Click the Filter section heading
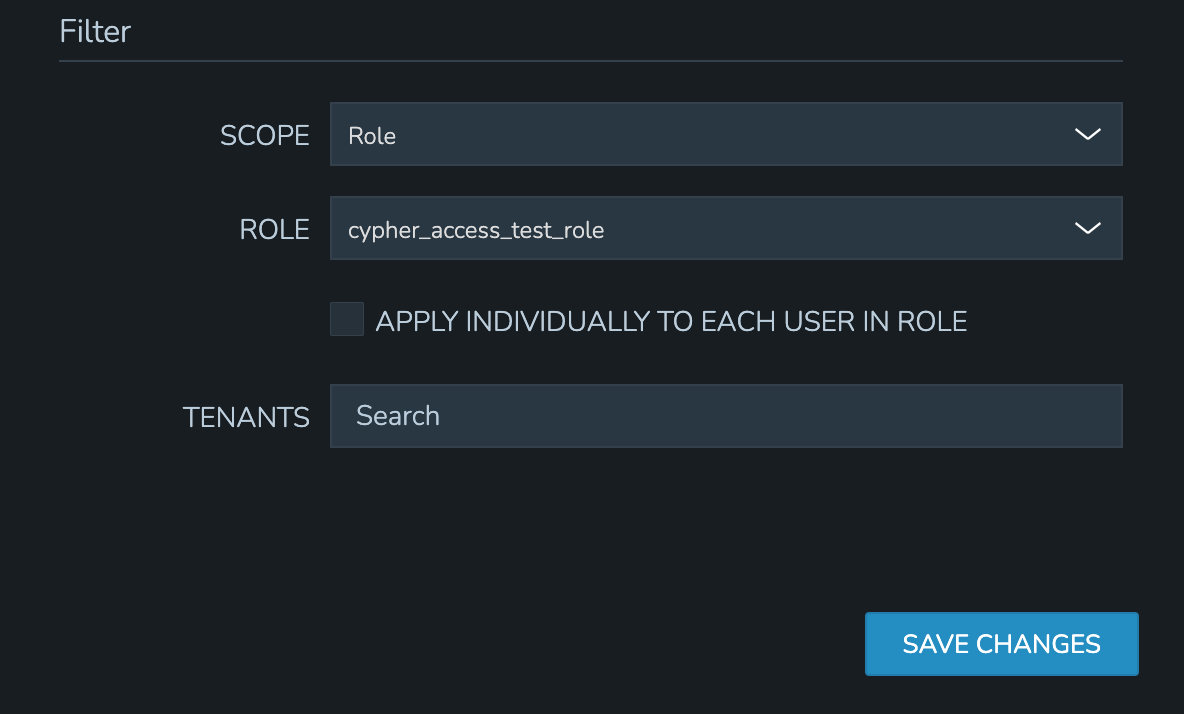 pyautogui.click(x=95, y=31)
